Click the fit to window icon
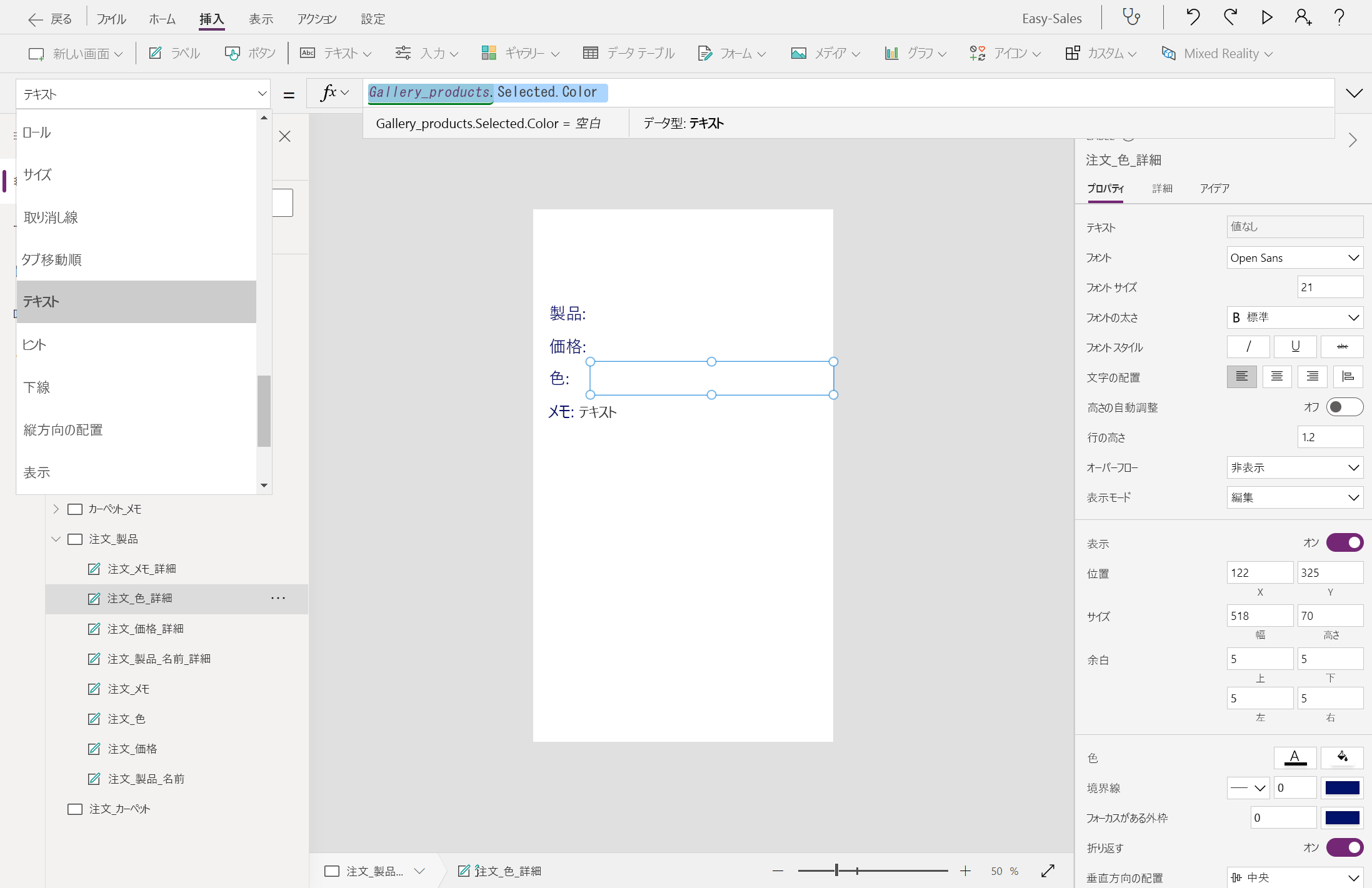Image resolution: width=1372 pixels, height=888 pixels. click(x=1048, y=871)
